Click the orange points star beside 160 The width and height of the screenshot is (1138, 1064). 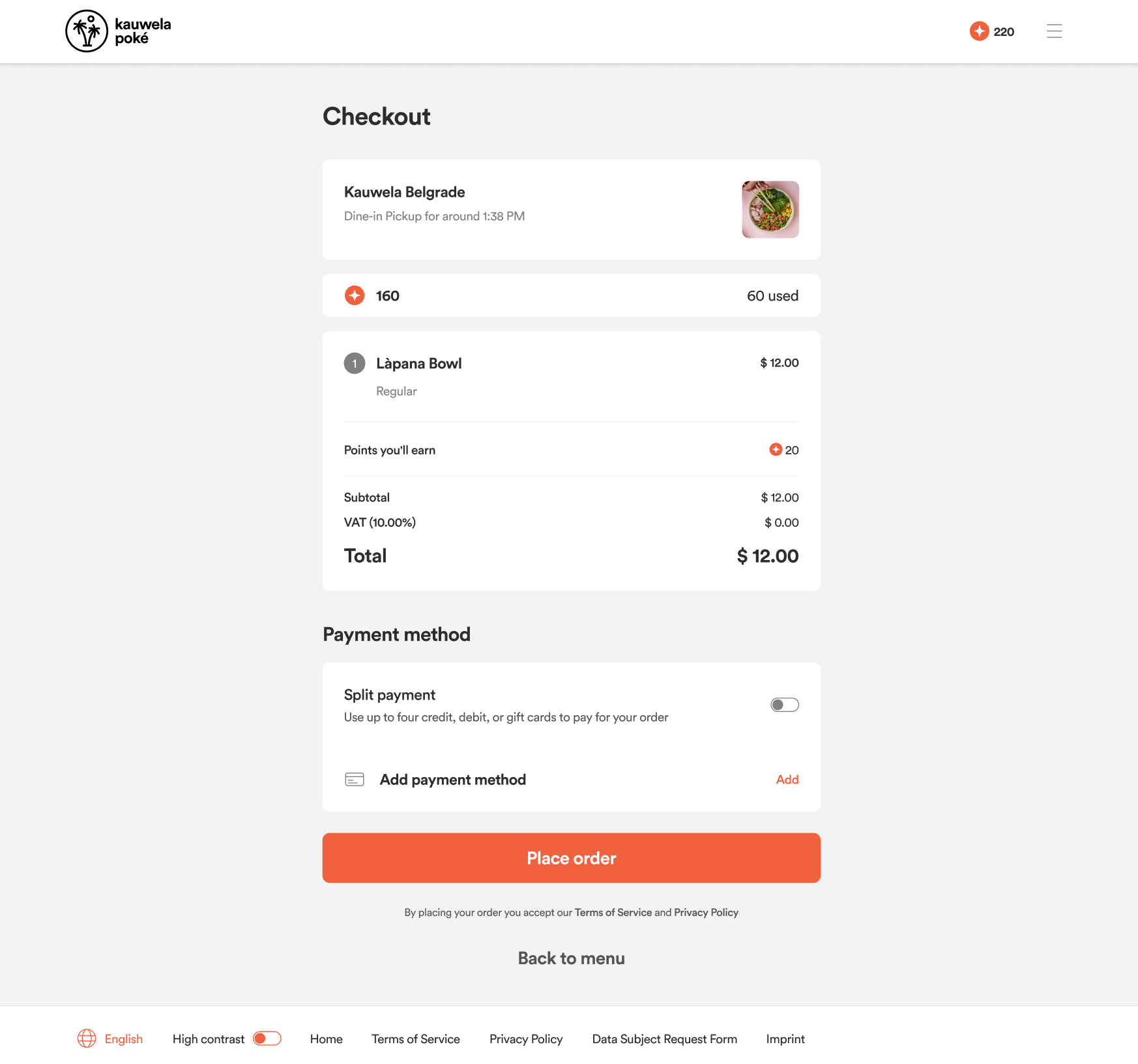tap(355, 295)
